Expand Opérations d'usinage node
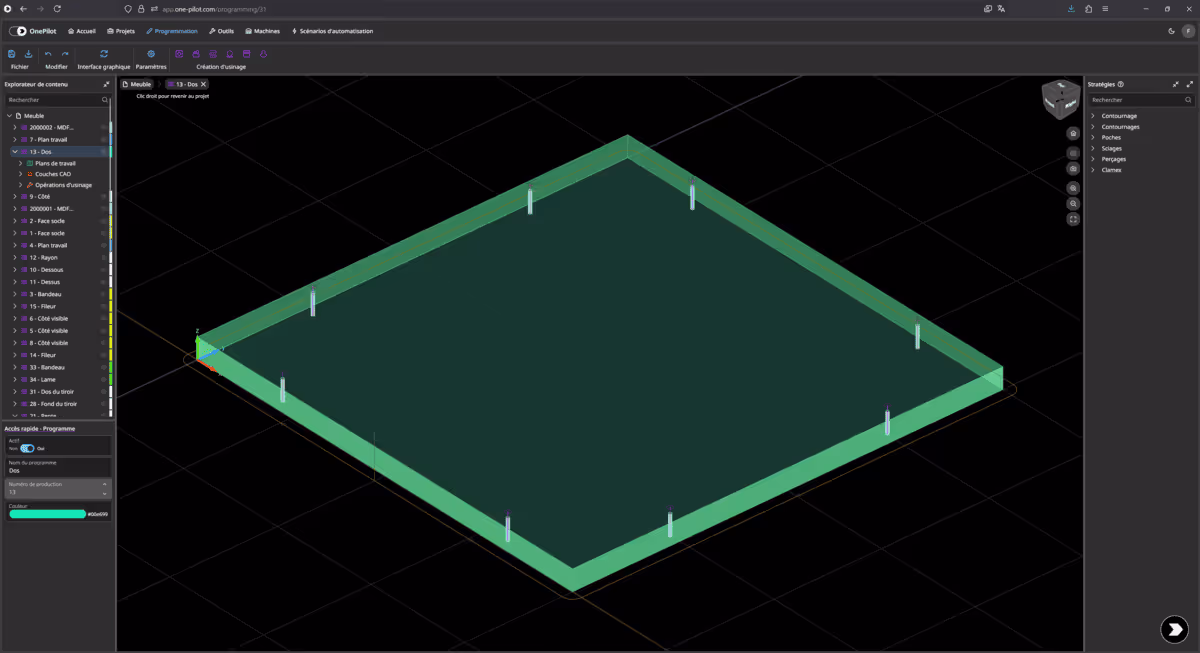The image size is (1200, 653). [x=21, y=185]
